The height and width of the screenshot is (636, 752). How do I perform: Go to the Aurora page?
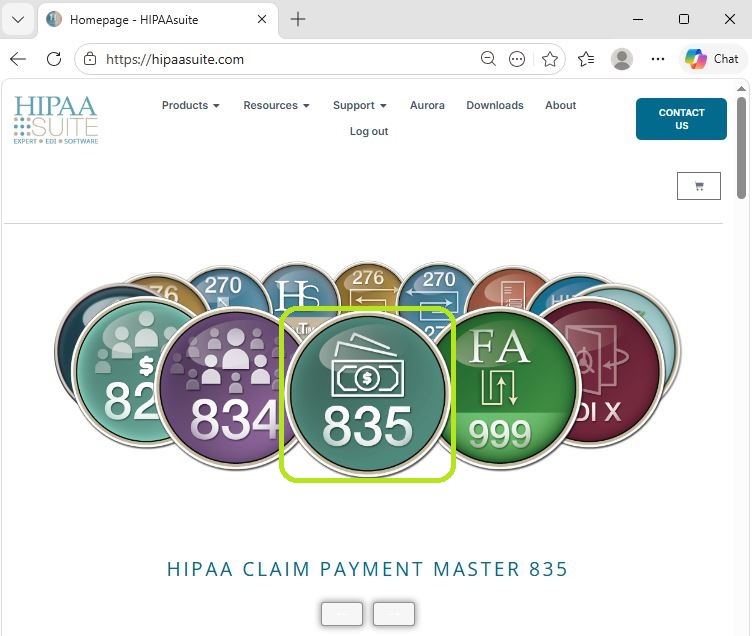(427, 105)
